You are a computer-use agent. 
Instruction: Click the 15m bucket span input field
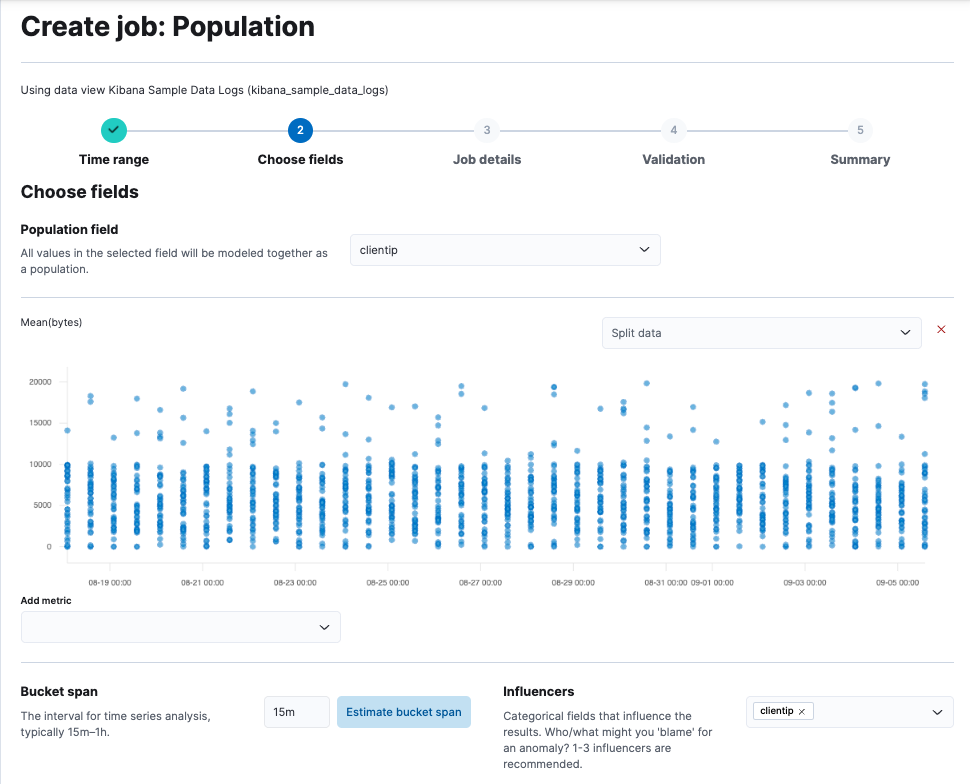click(296, 711)
